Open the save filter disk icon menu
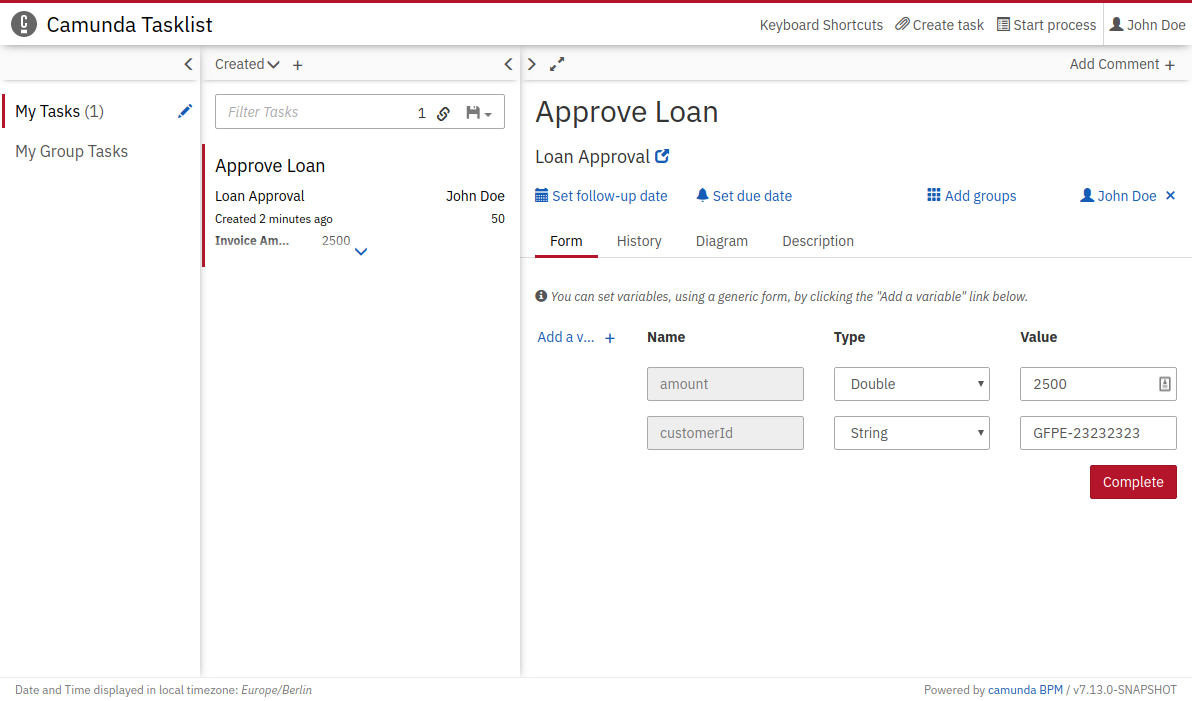1192x701 pixels. coord(479,113)
